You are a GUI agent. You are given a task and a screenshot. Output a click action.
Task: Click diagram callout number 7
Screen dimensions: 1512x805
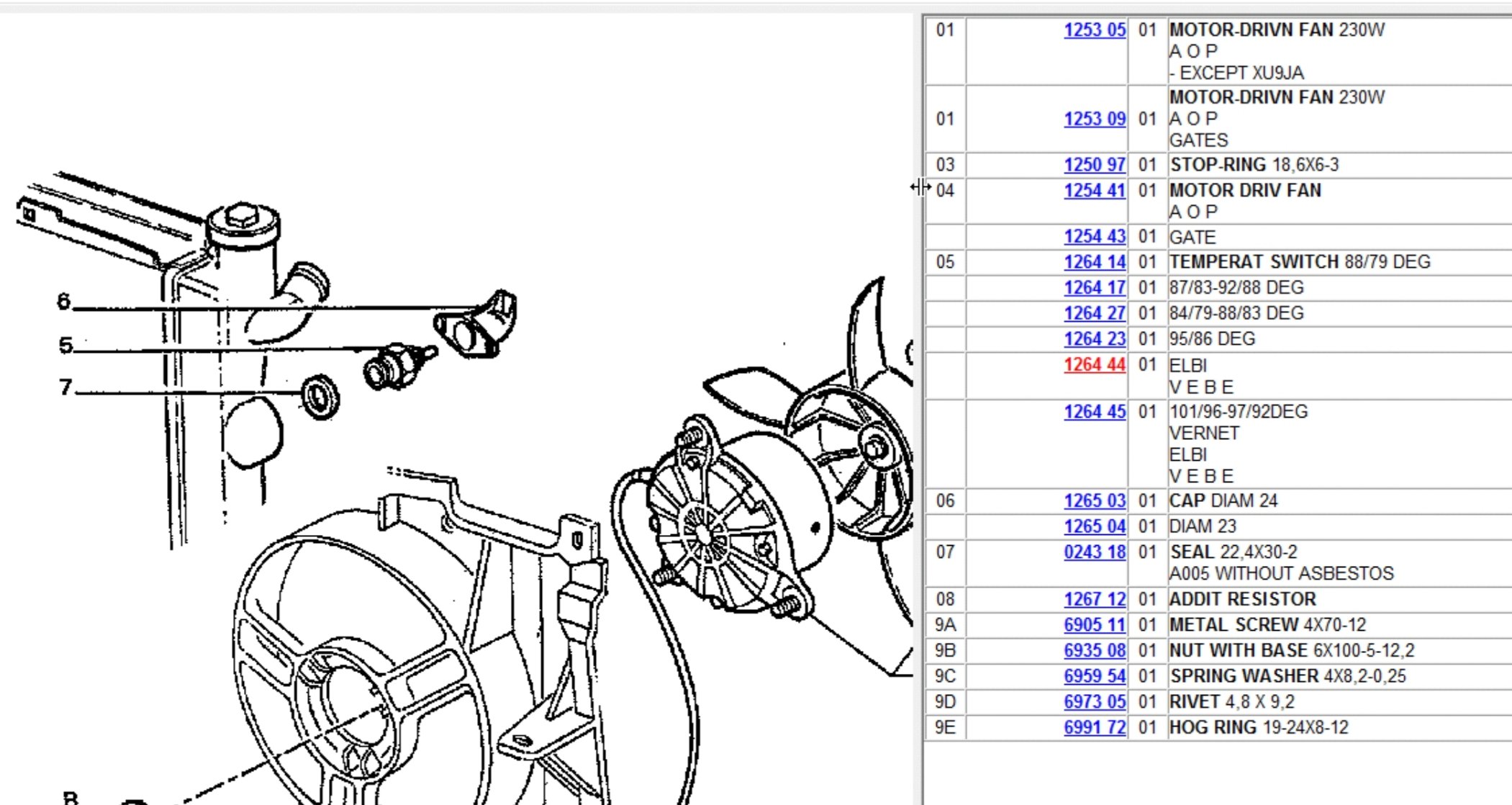pyautogui.click(x=65, y=387)
